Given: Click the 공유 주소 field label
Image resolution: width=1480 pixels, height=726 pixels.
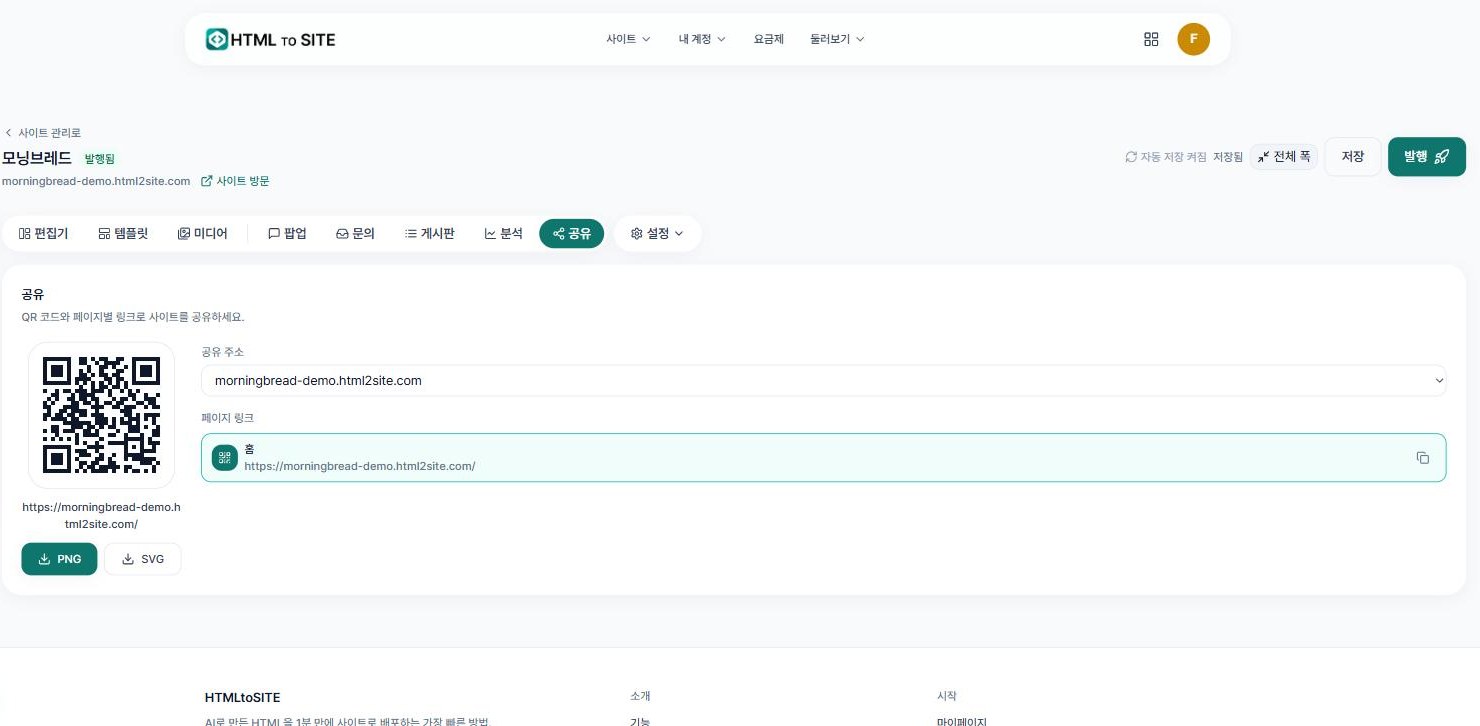Looking at the screenshot, I should click(x=222, y=352).
